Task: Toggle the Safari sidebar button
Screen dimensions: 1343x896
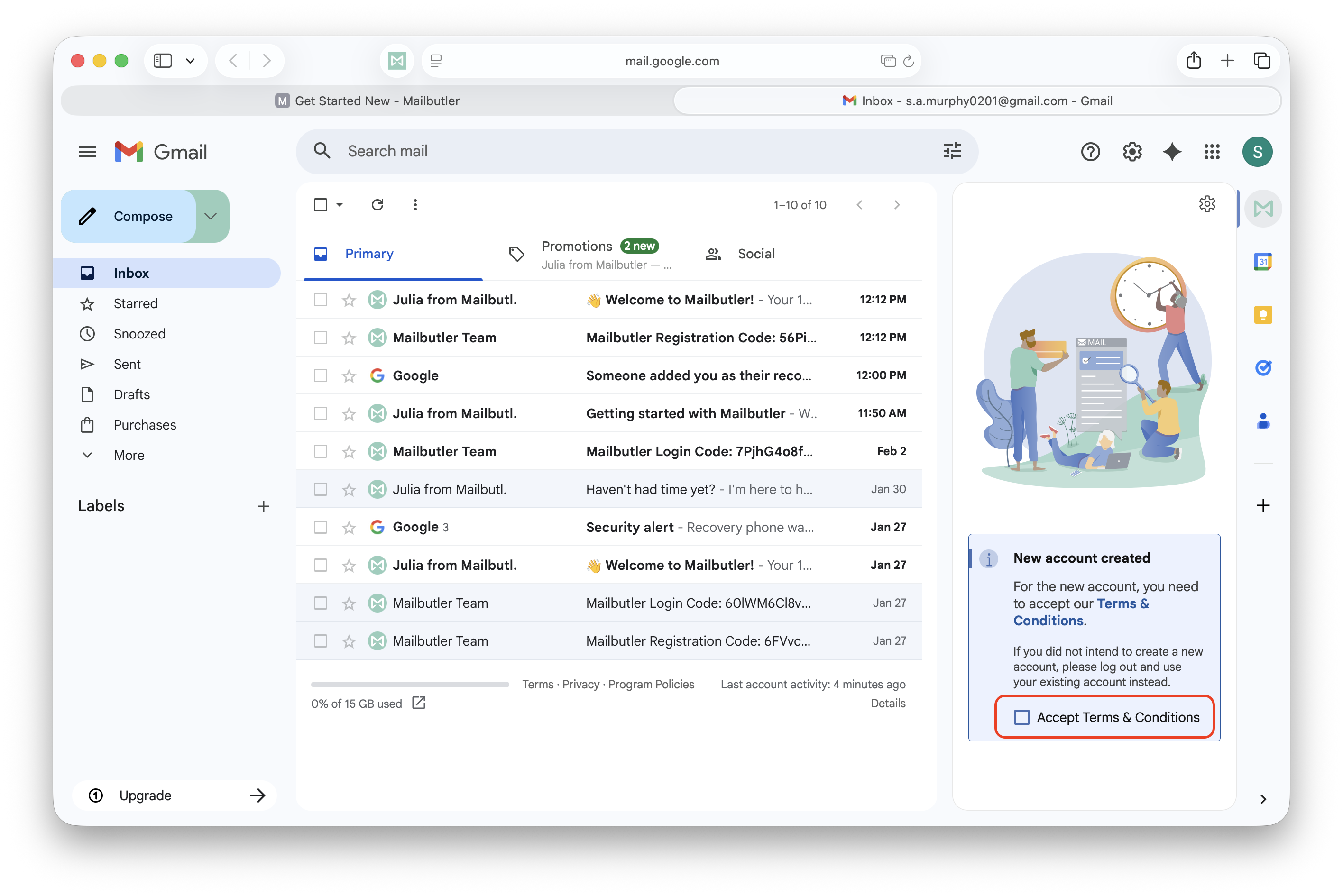Action: pos(163,61)
